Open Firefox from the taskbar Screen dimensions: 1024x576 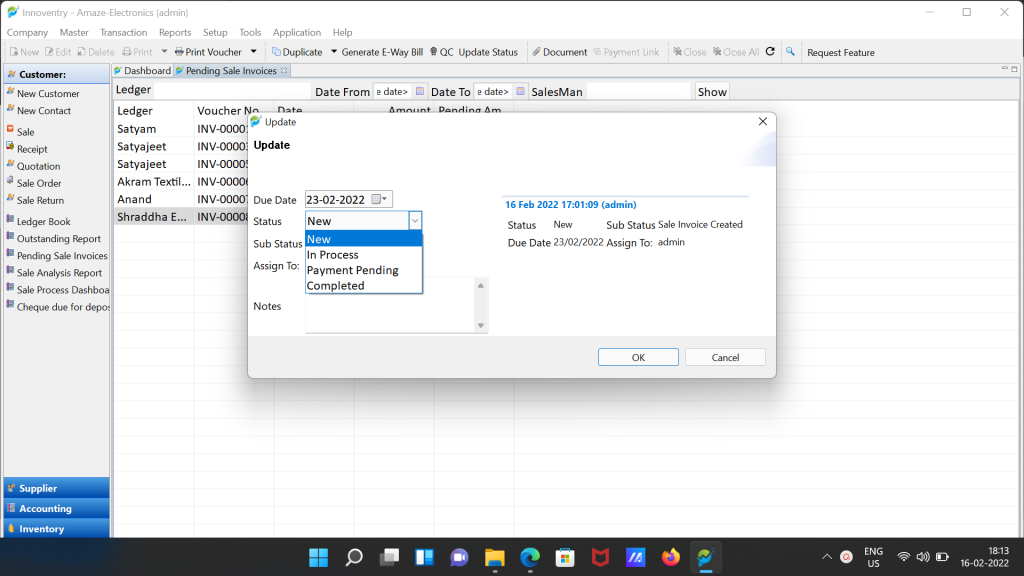(671, 557)
